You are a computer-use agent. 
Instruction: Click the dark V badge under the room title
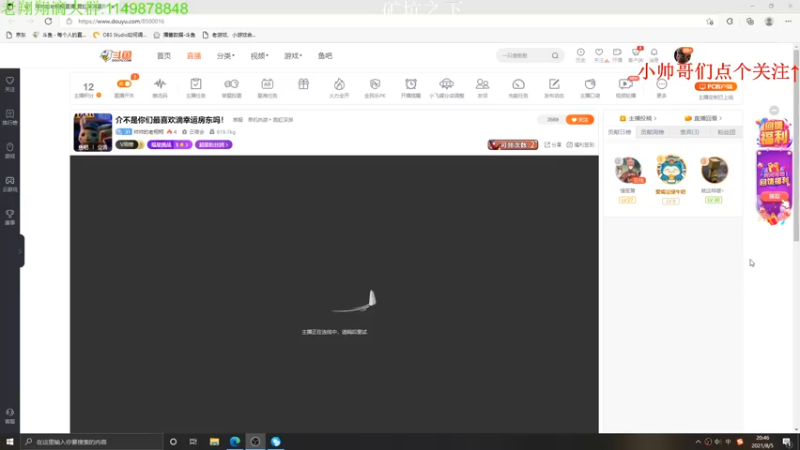tap(130, 145)
